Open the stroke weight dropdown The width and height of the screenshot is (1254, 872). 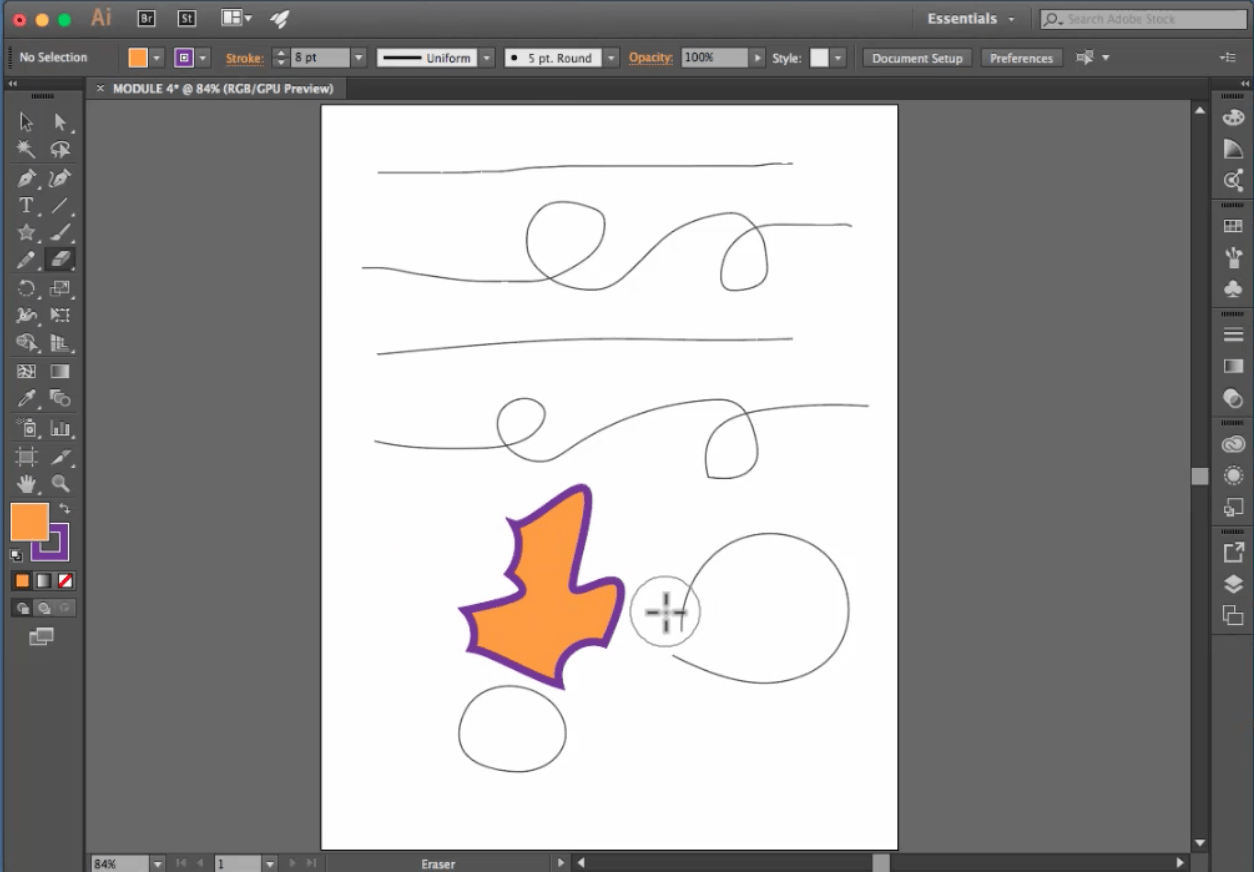point(357,57)
